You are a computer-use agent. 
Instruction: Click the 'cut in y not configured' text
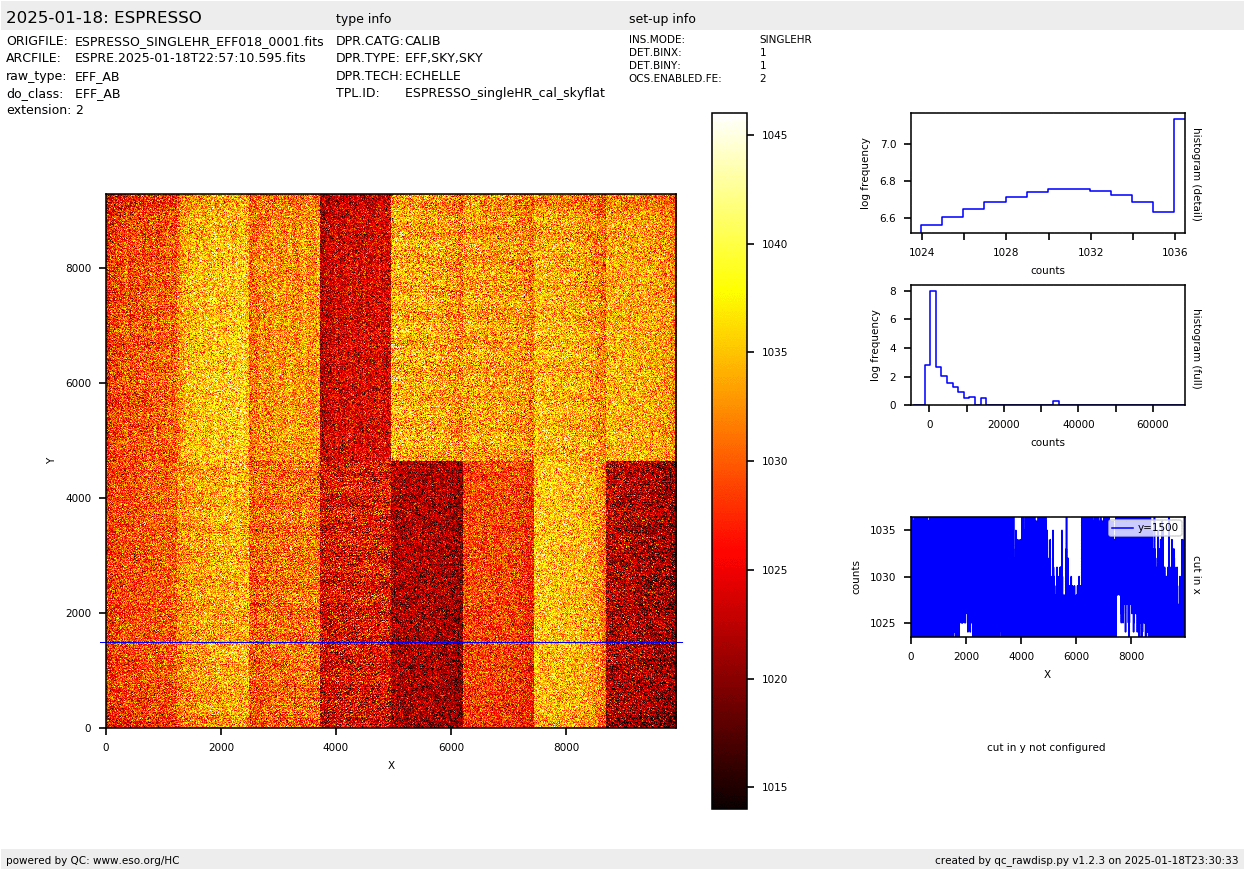point(1046,748)
